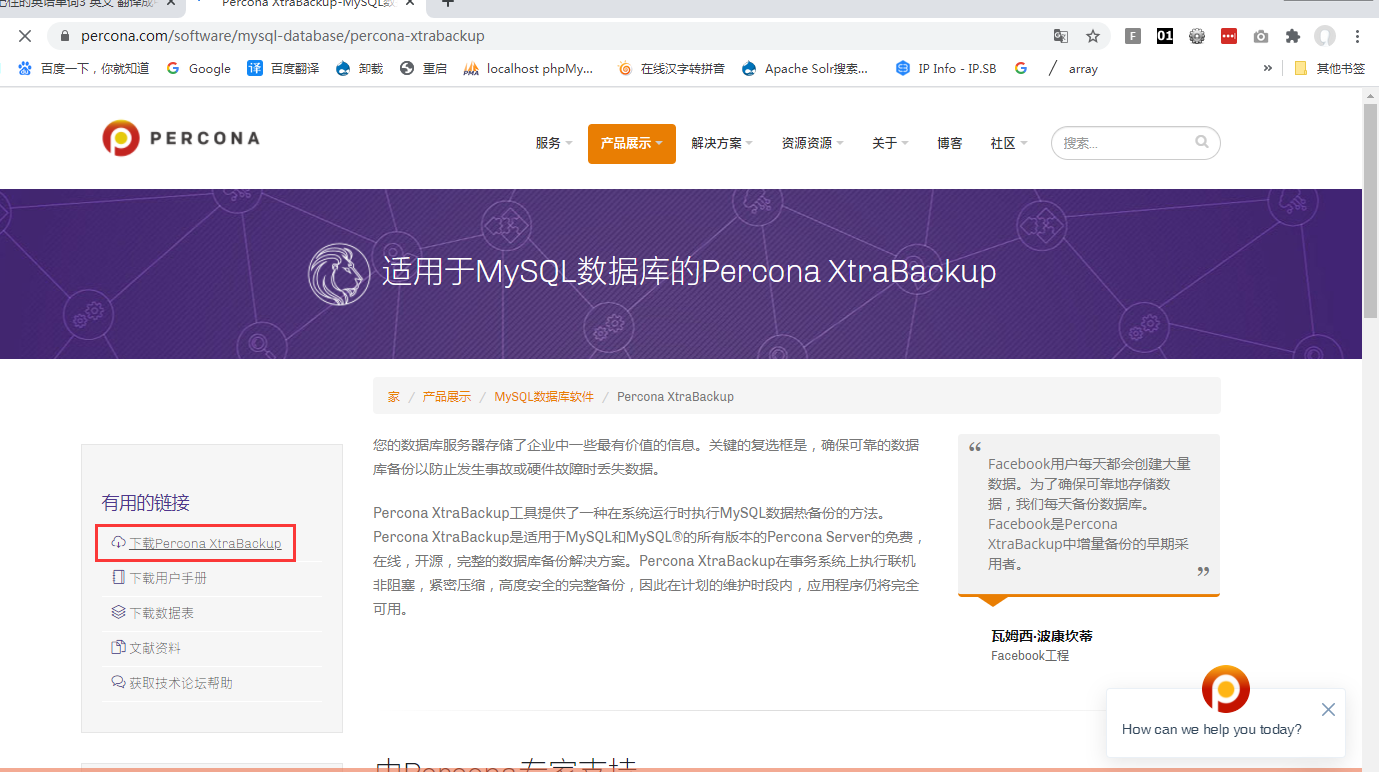Open the 重启 bookmark

423,68
